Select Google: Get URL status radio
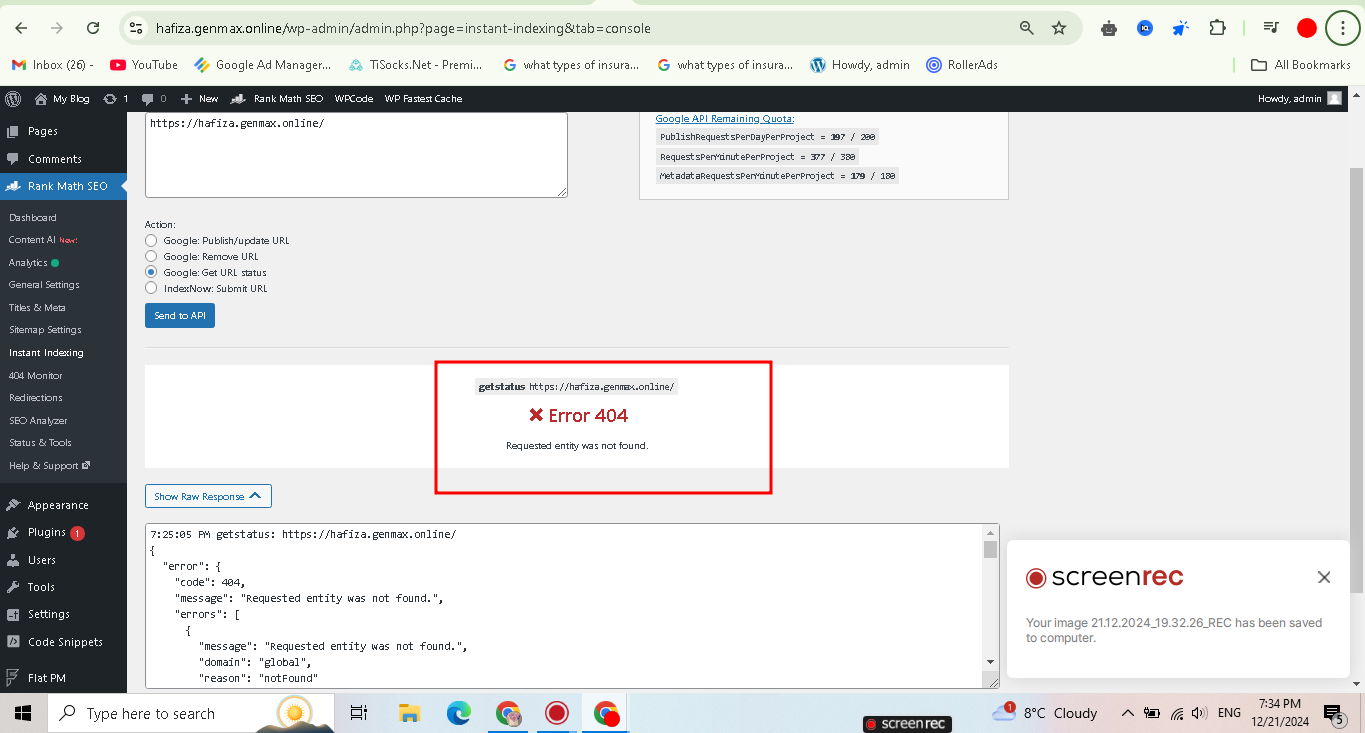 point(151,272)
